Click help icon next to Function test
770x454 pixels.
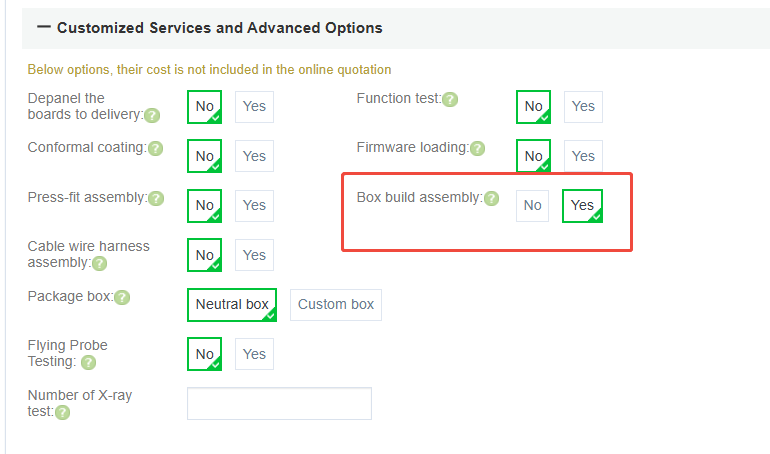[x=450, y=100]
